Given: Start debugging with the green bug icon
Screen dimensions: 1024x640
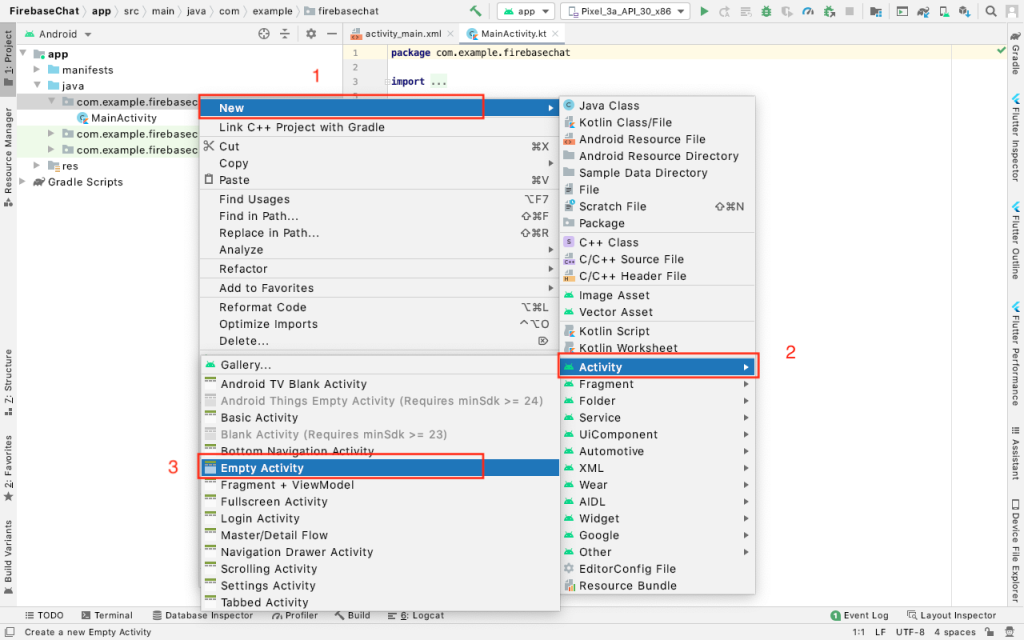Looking at the screenshot, I should point(766,11).
